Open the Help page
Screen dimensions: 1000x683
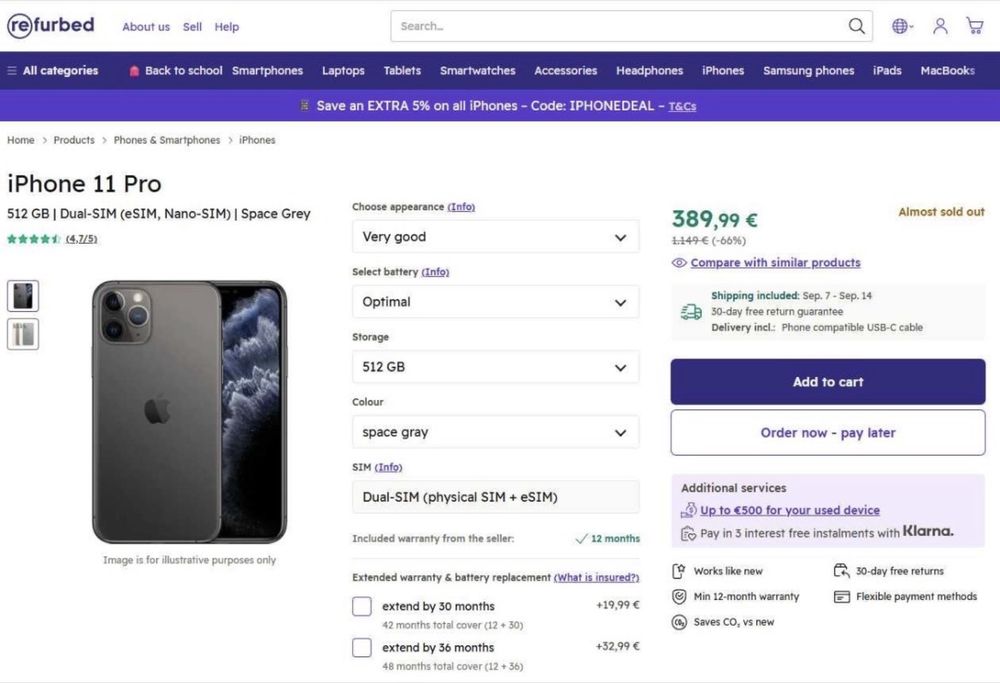[x=226, y=27]
